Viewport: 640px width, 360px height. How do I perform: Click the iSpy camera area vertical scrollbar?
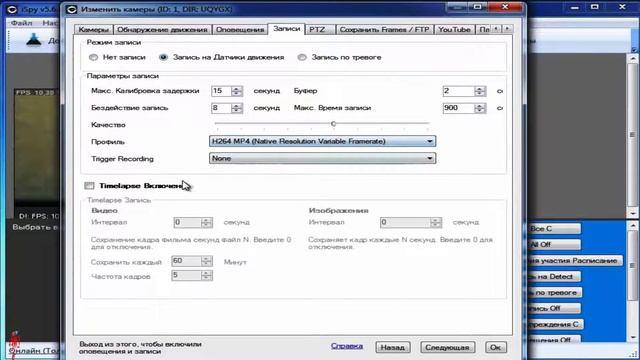[632, 136]
